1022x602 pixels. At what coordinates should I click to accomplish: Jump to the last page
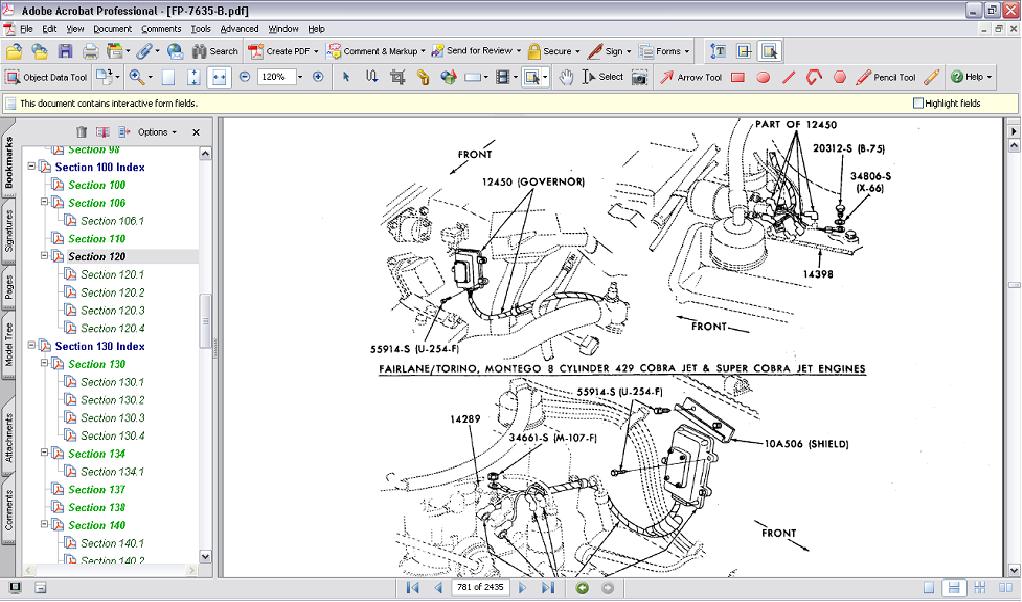[548, 588]
